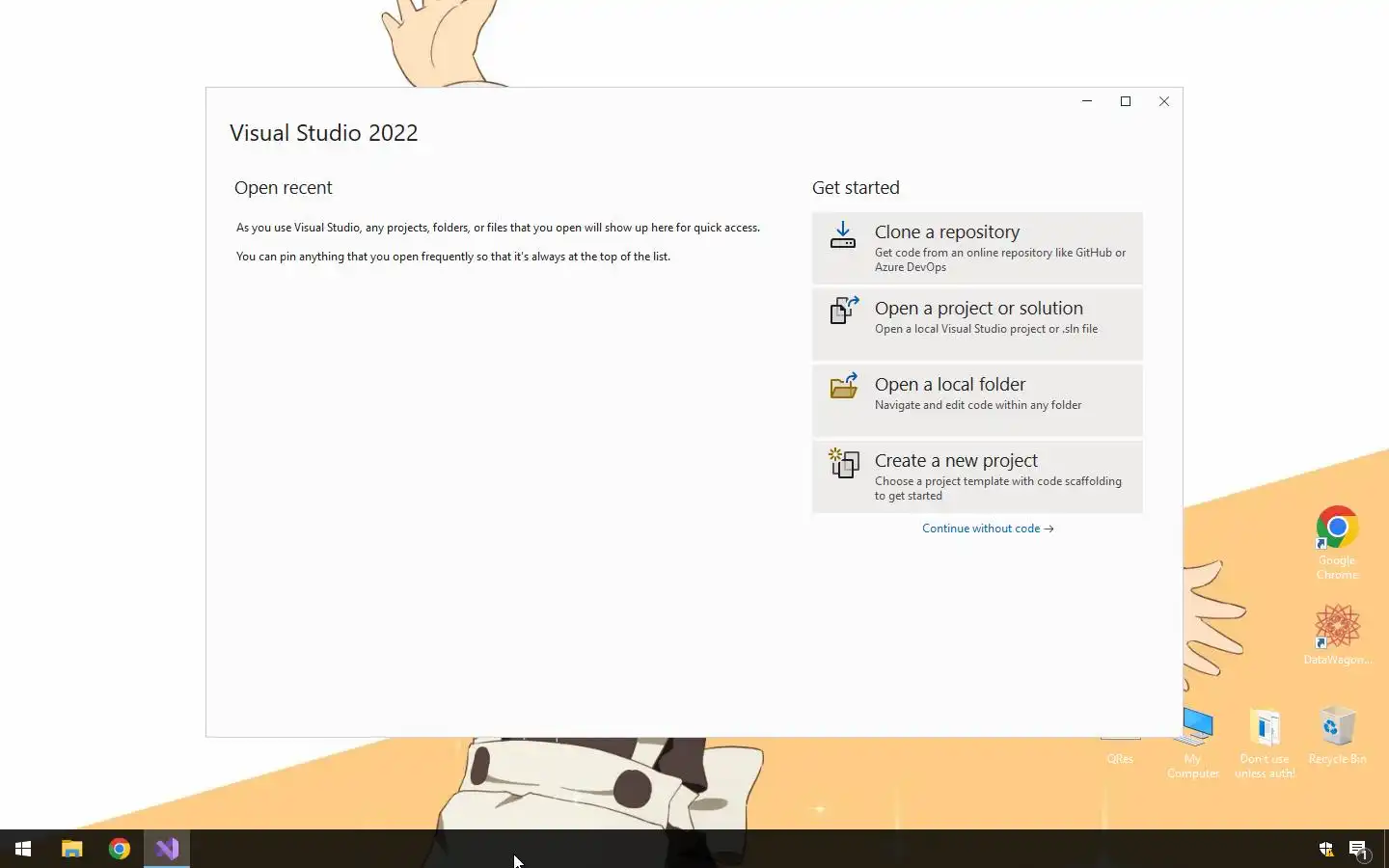Select the My Computer desktop icon
This screenshot has height=868, width=1389.
click(1193, 743)
